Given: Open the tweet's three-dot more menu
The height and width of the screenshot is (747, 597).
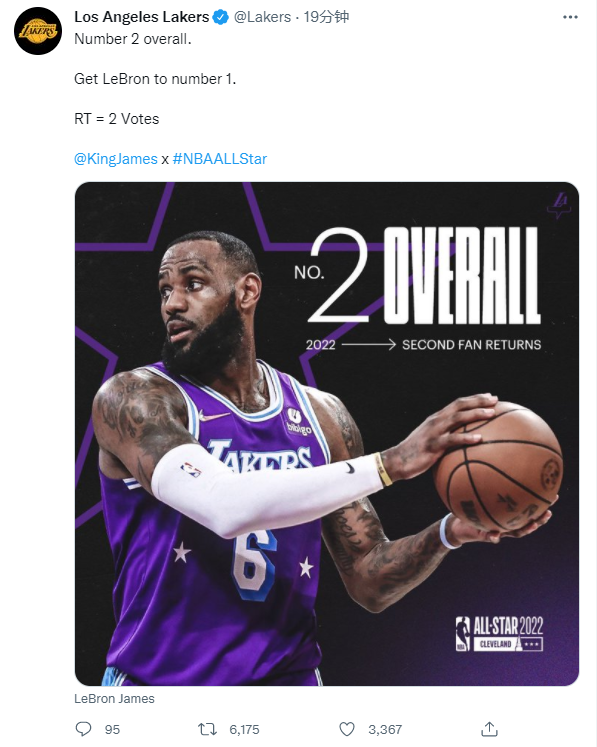Looking at the screenshot, I should point(570,17).
